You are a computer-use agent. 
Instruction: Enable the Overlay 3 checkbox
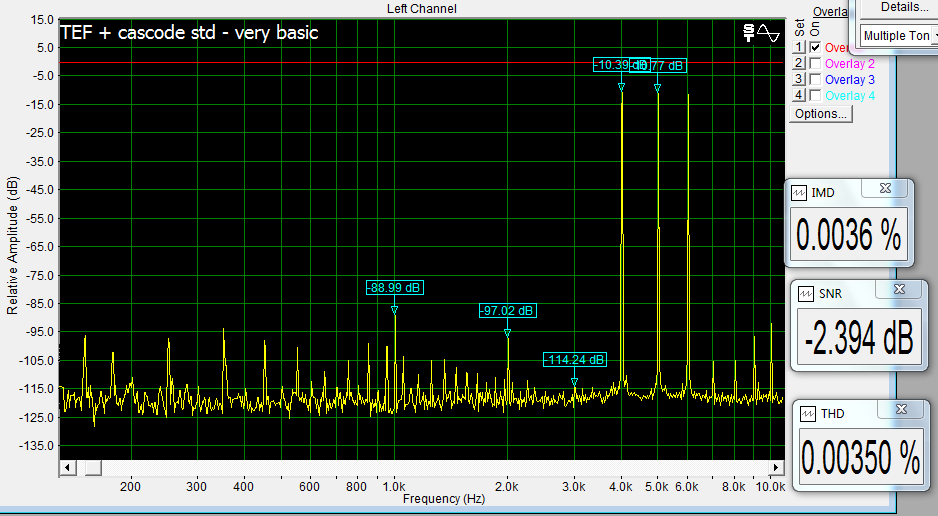click(x=815, y=79)
